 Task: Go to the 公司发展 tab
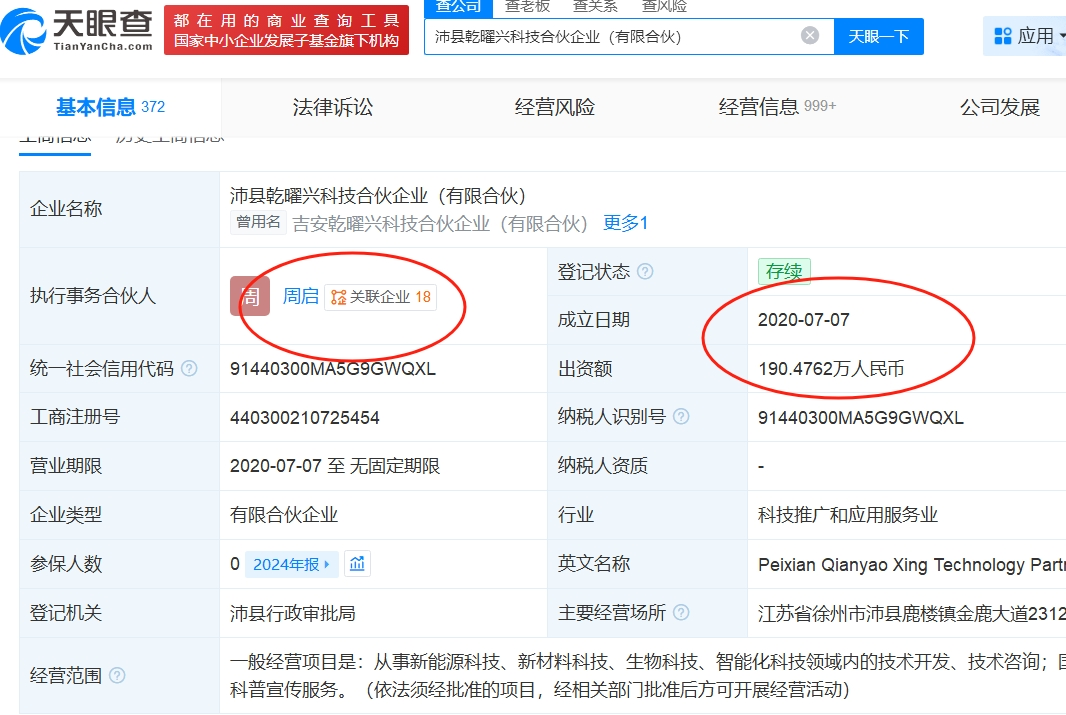[x=1000, y=107]
